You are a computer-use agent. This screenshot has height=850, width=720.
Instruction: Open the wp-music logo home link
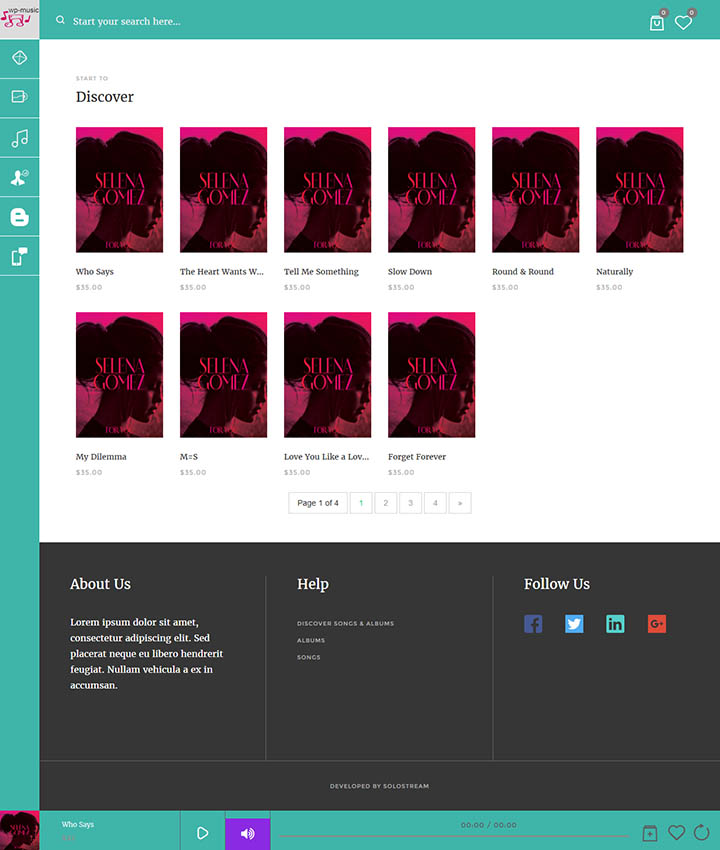point(20,19)
